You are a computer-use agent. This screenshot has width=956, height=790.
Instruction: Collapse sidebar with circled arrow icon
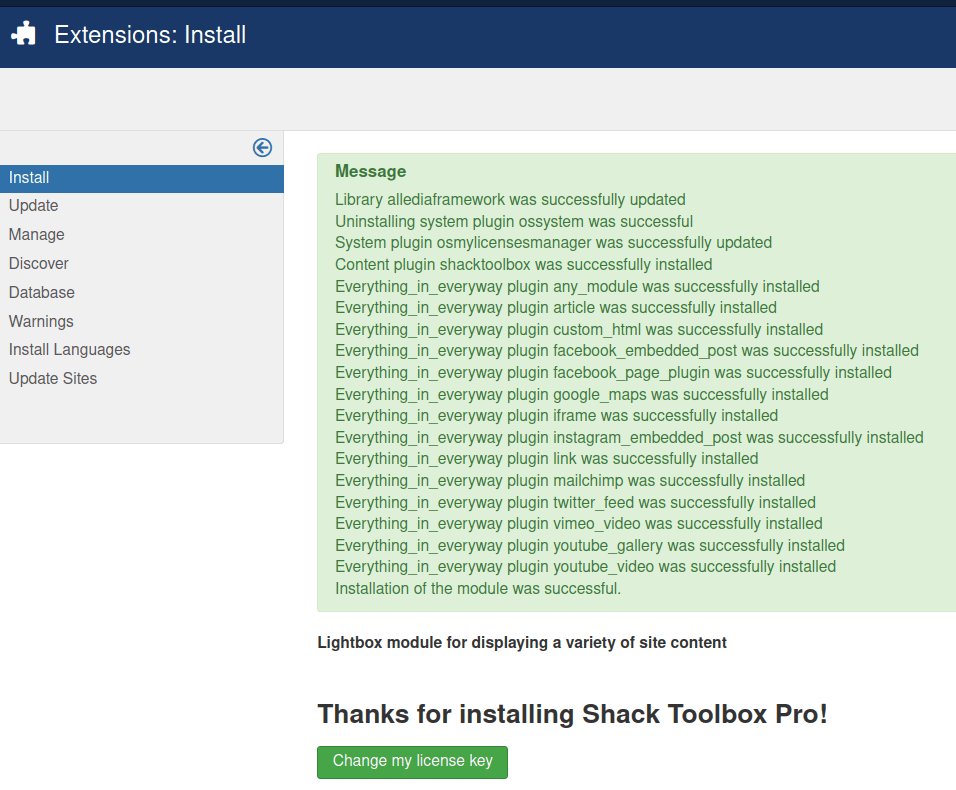[262, 148]
